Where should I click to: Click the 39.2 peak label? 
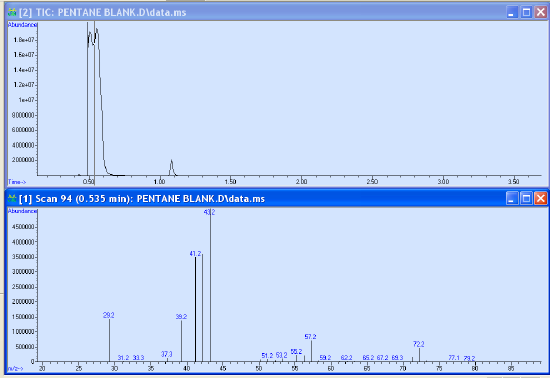click(181, 317)
